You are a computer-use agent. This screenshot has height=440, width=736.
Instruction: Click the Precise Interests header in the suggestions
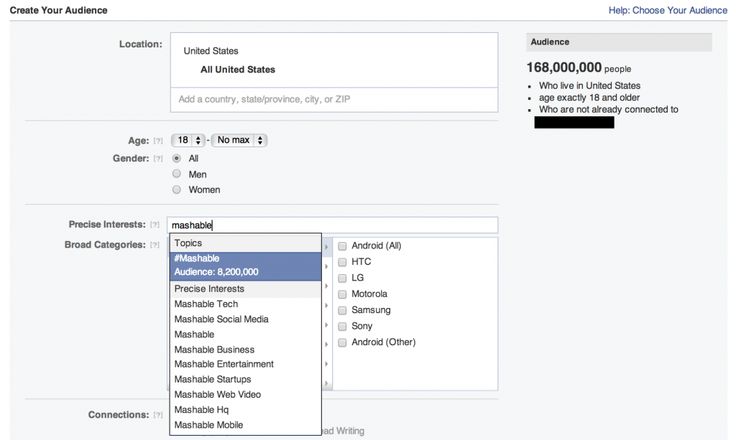coord(245,289)
